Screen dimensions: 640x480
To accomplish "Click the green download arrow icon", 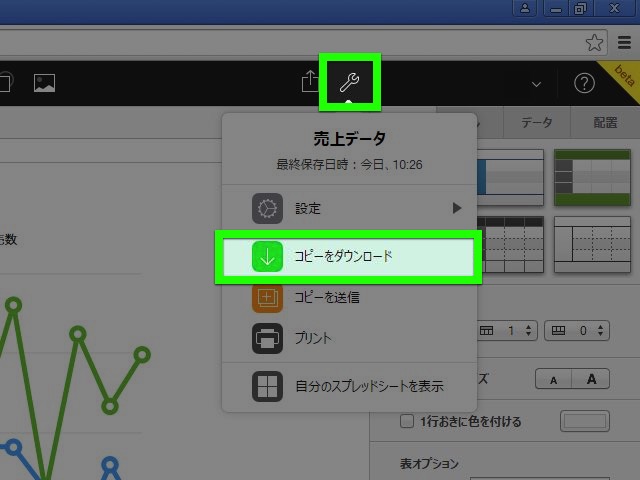I will click(267, 256).
